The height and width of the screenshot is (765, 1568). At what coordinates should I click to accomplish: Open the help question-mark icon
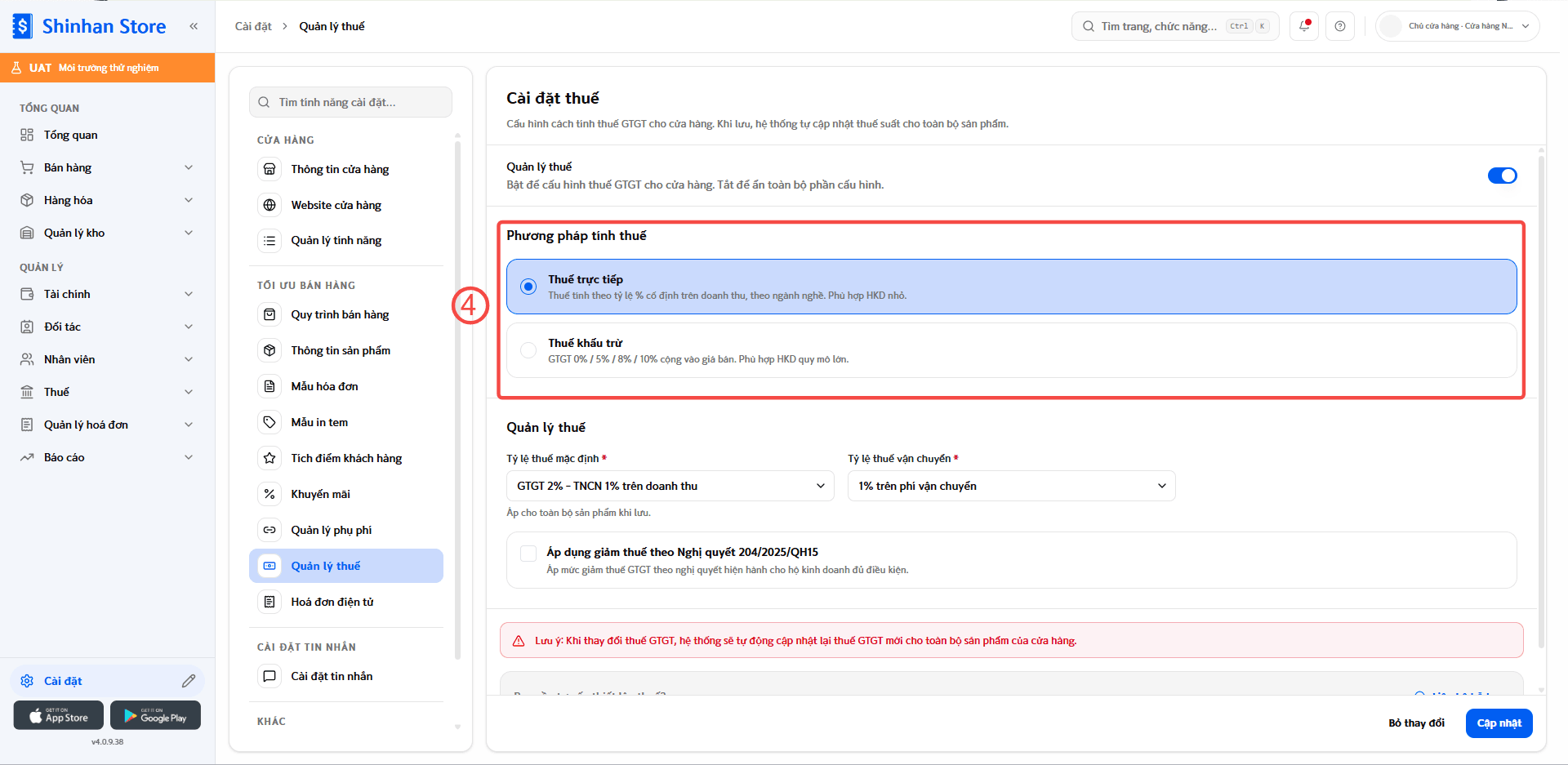[x=1340, y=26]
